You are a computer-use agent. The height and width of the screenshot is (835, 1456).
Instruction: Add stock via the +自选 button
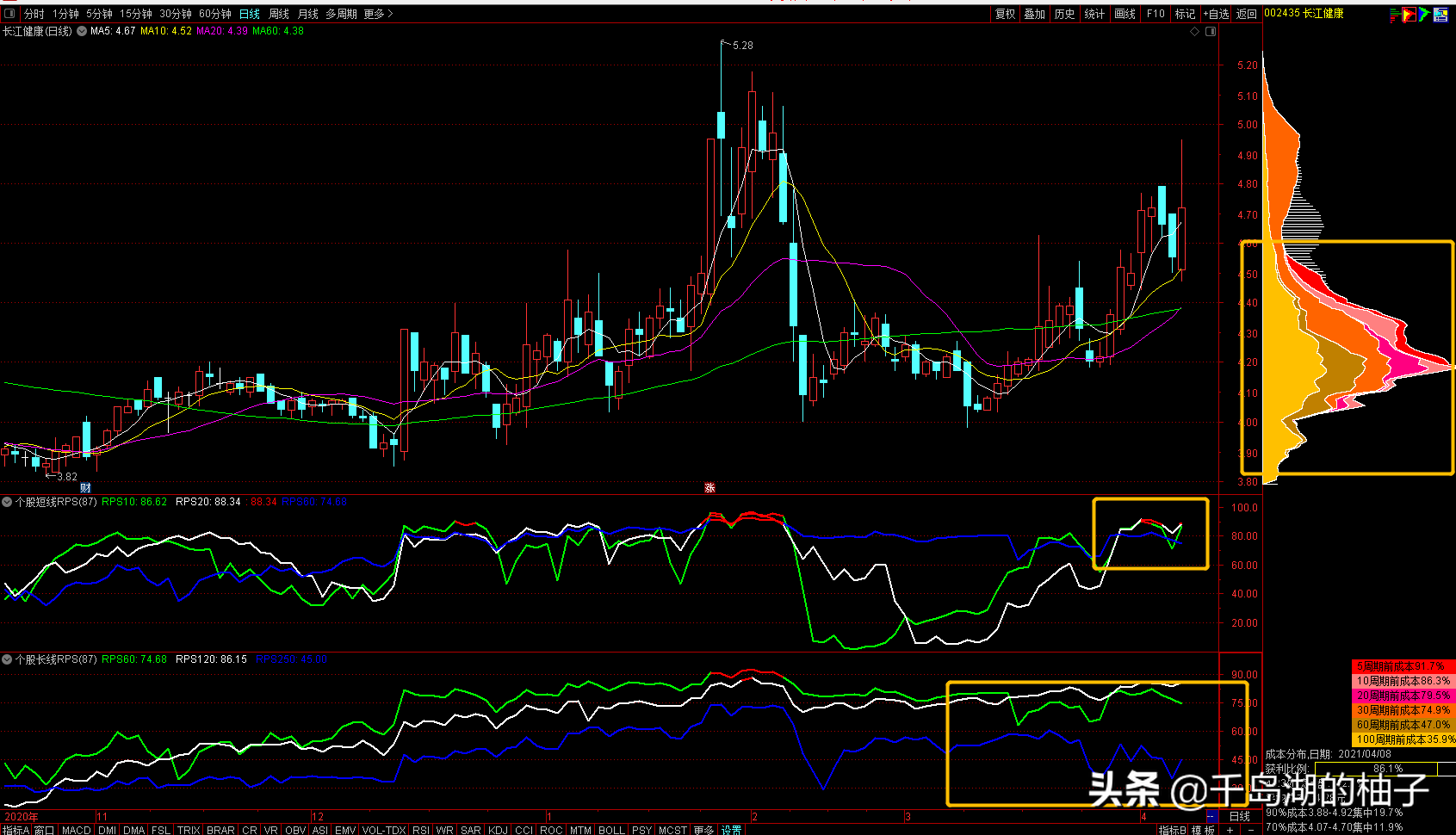(x=1216, y=14)
